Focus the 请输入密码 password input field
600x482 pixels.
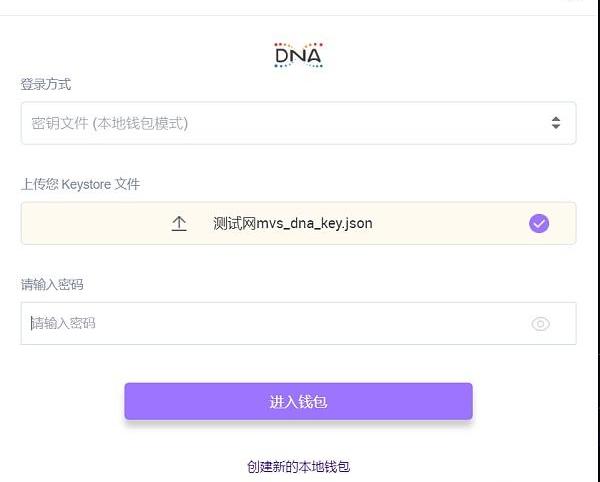point(298,323)
